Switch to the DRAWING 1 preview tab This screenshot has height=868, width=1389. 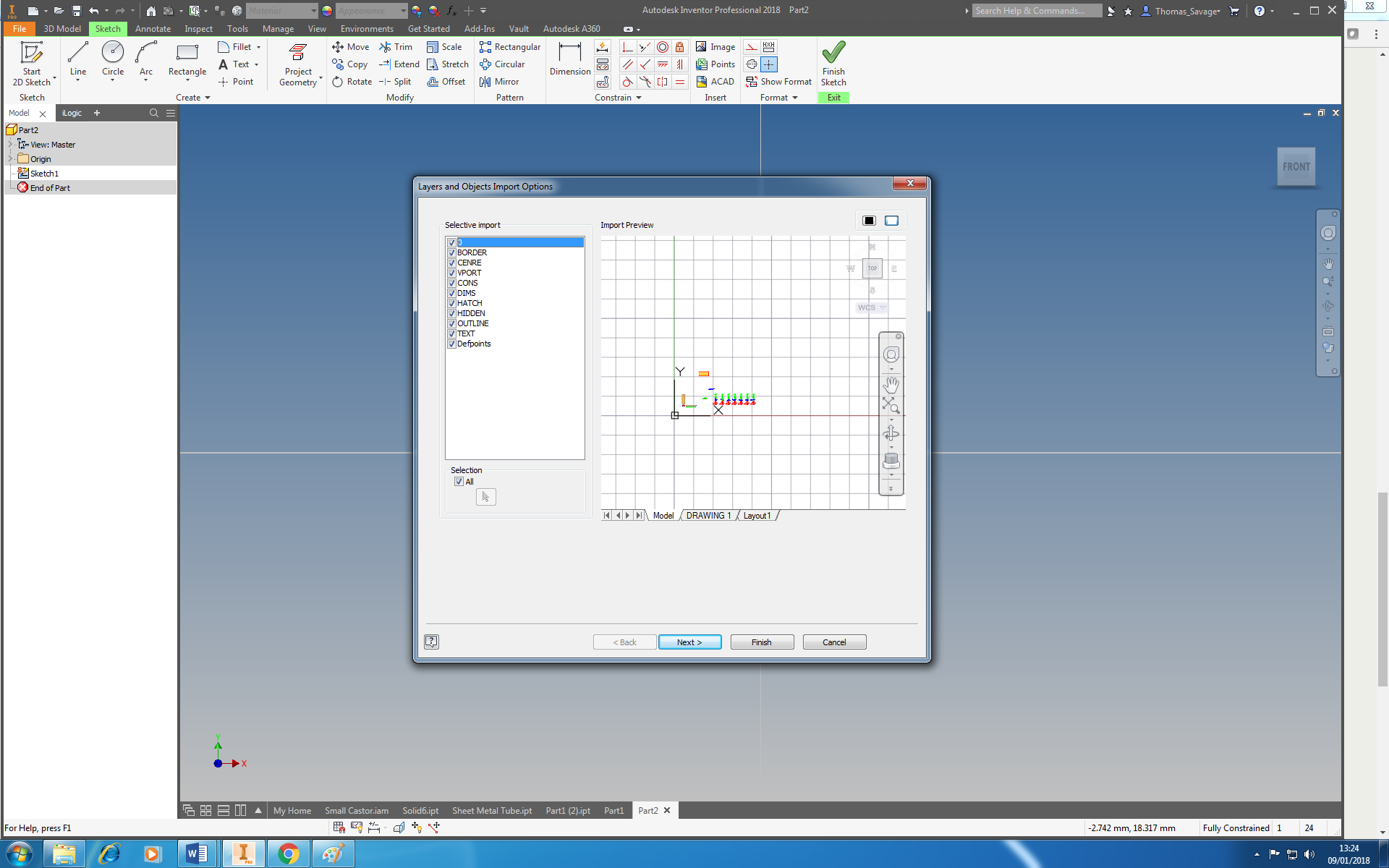[x=708, y=516]
